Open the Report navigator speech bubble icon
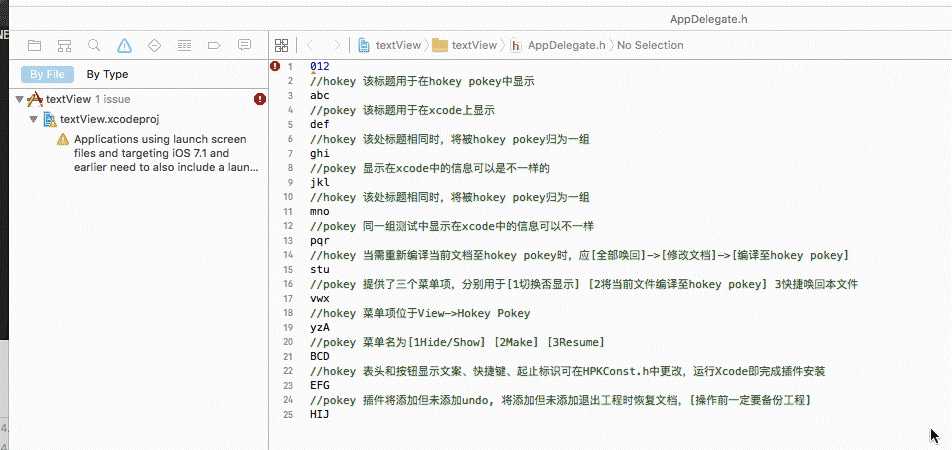The height and width of the screenshot is (450, 952). (x=245, y=45)
